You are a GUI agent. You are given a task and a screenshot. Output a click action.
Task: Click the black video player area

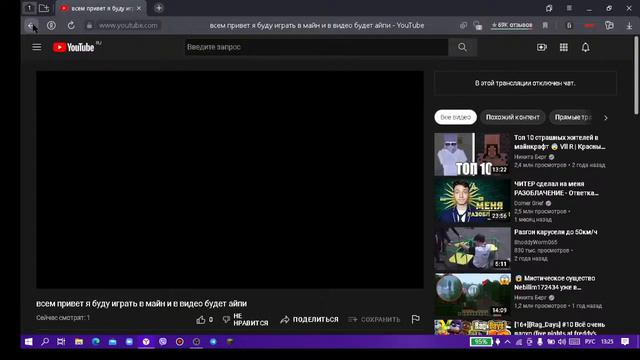(x=230, y=180)
